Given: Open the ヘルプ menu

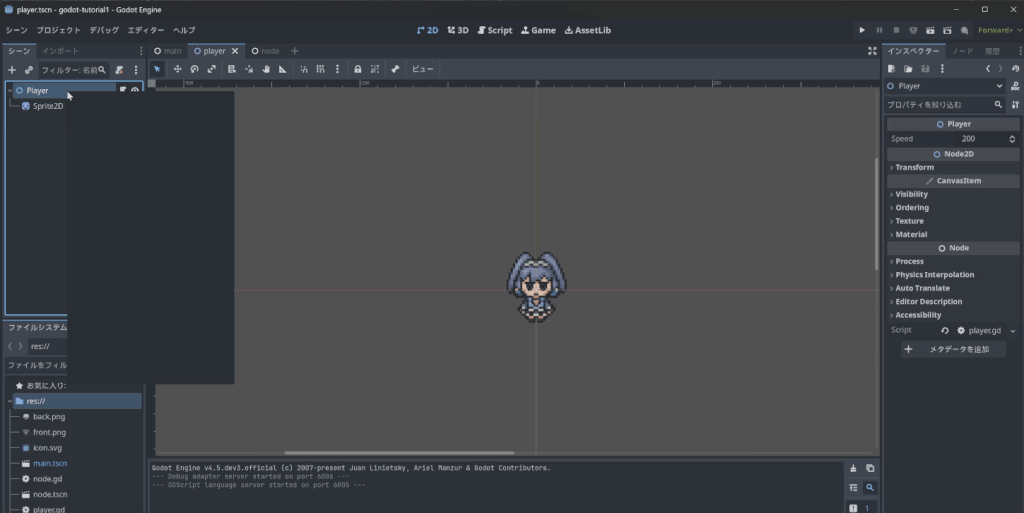Looking at the screenshot, I should coord(184,30).
